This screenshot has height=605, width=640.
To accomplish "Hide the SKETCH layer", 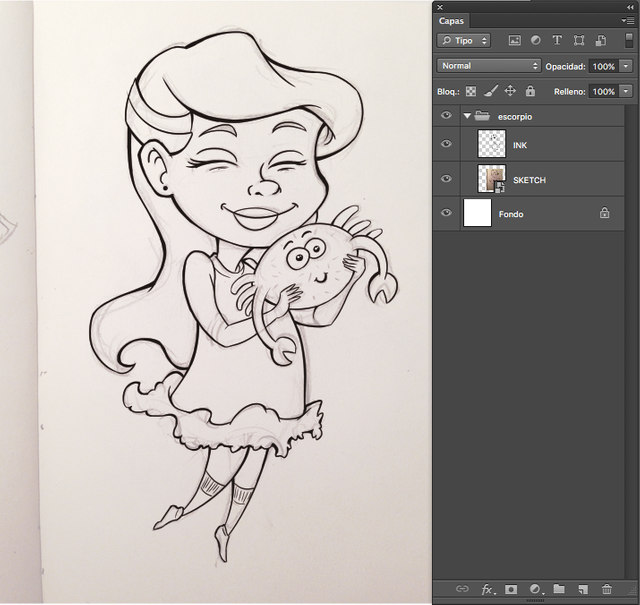I will (x=446, y=178).
